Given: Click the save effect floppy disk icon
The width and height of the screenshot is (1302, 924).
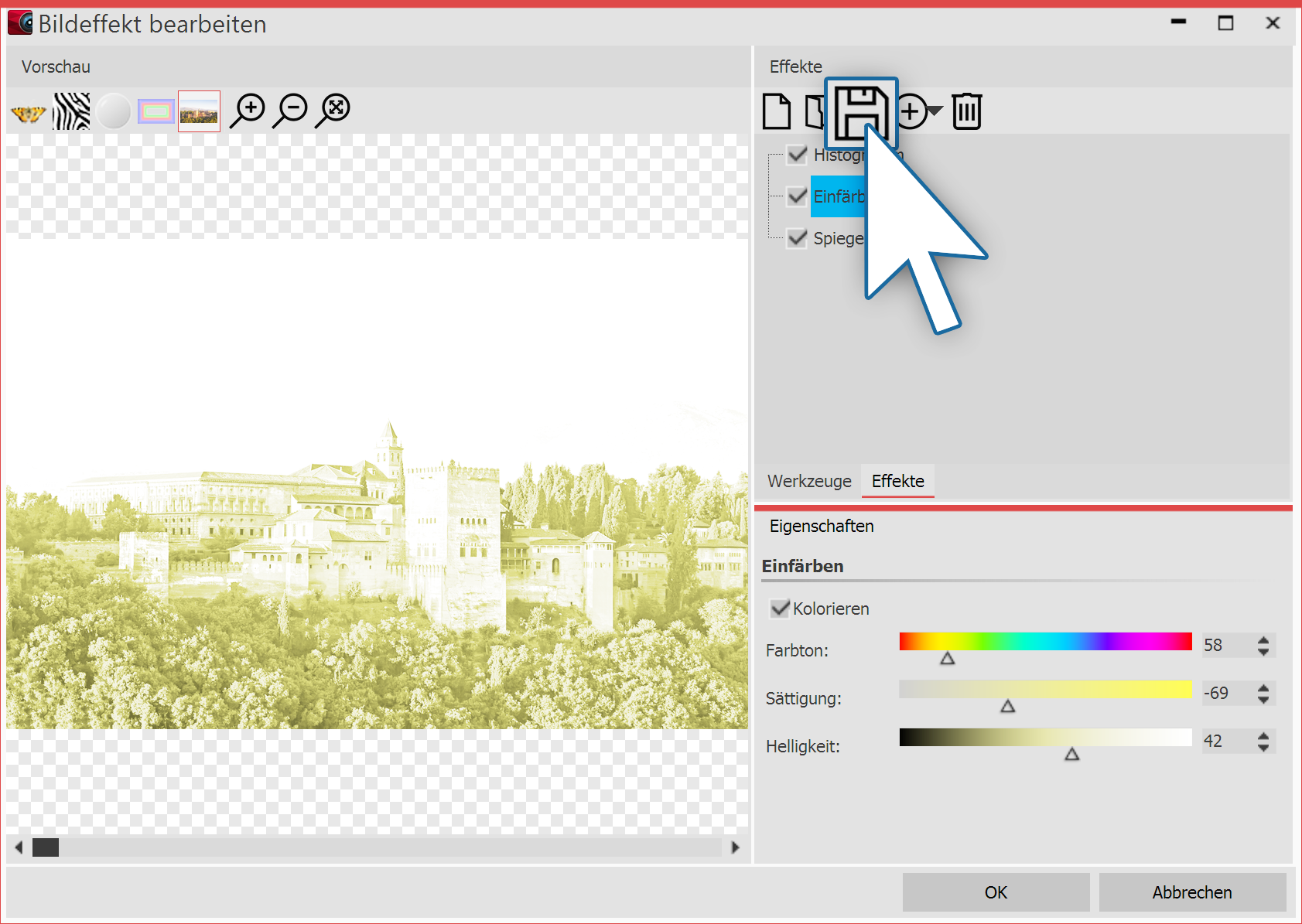Looking at the screenshot, I should click(x=860, y=112).
